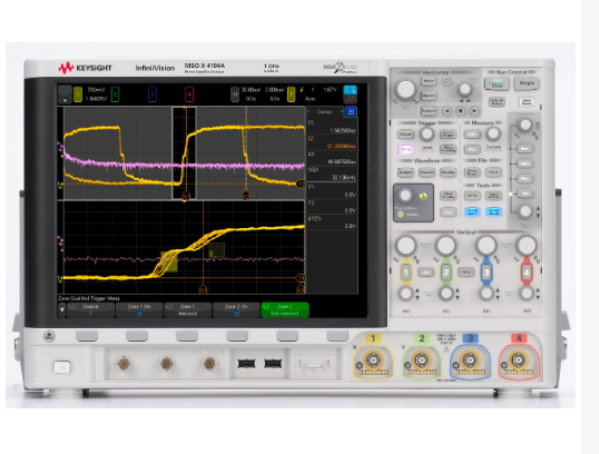This screenshot has width=599, height=454.
Task: Push the Navigate key in Horizontal section
Action: click(429, 111)
